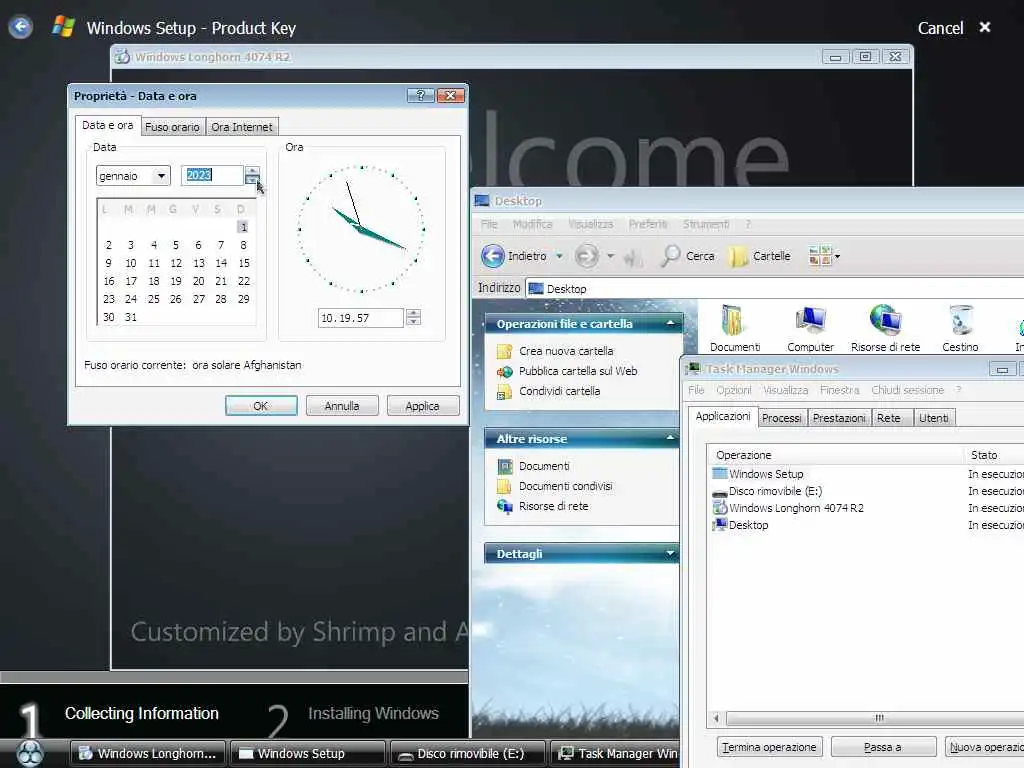This screenshot has width=1024, height=768.
Task: Switch to the Processi tab
Action: pyautogui.click(x=781, y=418)
